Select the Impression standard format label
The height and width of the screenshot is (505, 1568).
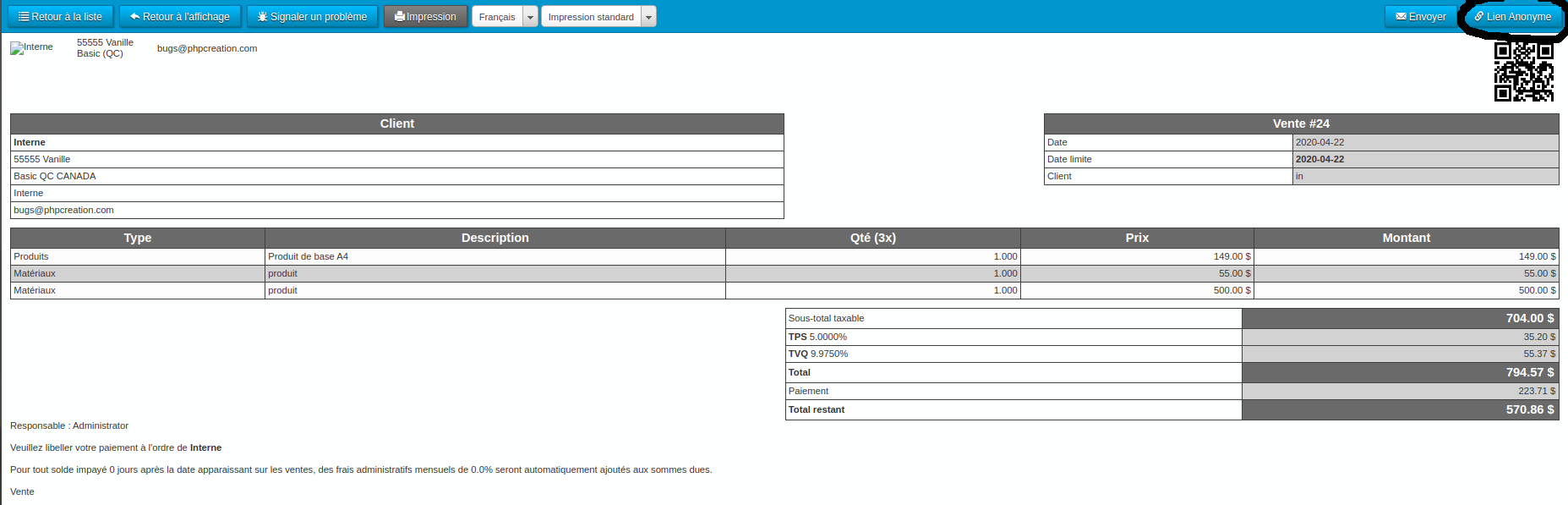[x=591, y=17]
